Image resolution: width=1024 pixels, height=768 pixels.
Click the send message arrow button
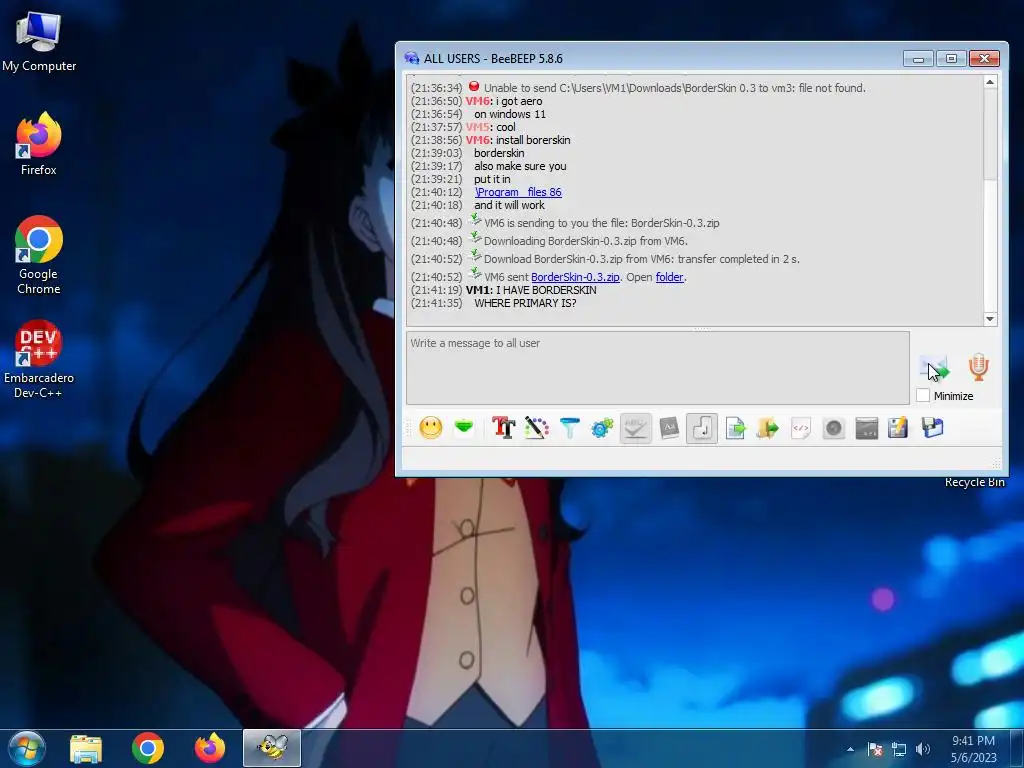[935, 368]
